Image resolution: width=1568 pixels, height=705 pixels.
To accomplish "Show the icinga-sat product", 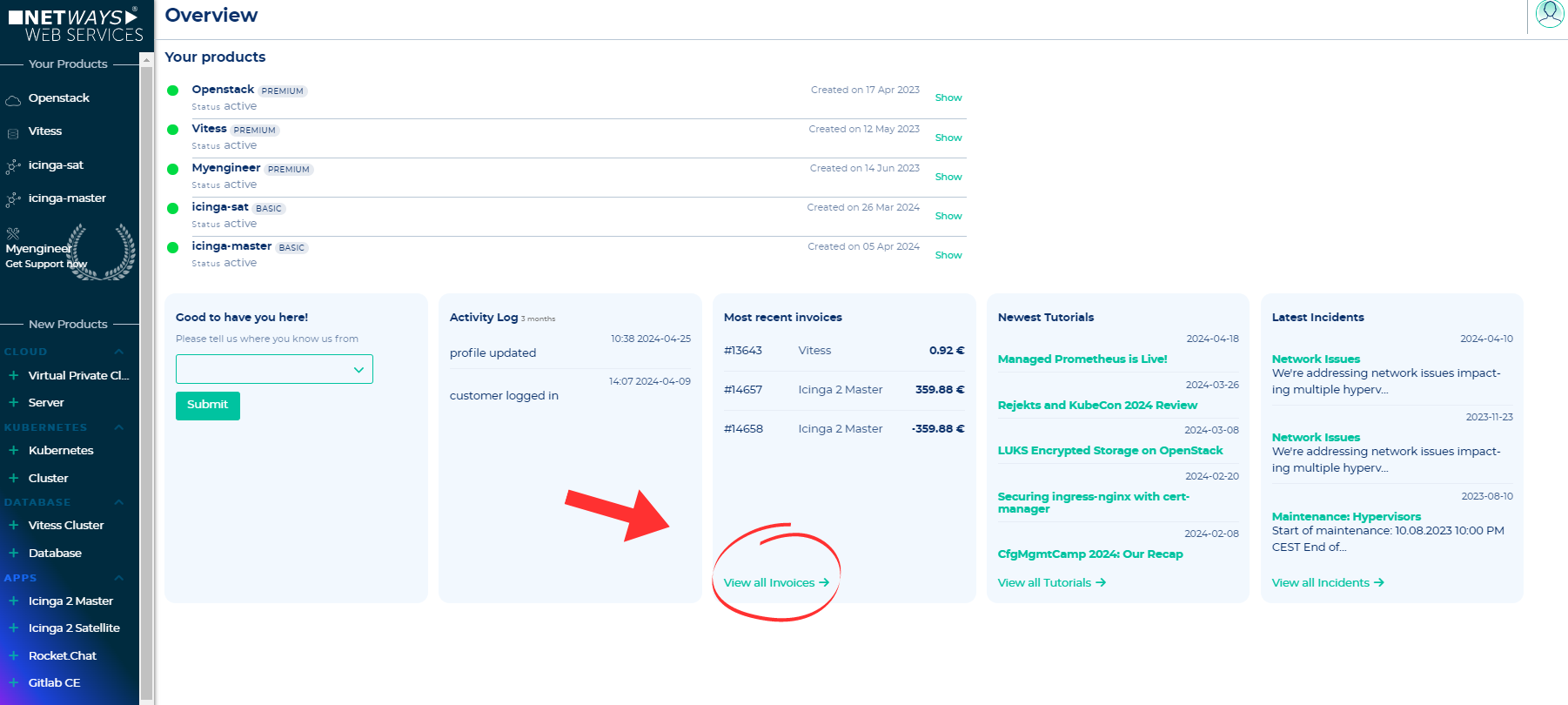I will [x=948, y=216].
